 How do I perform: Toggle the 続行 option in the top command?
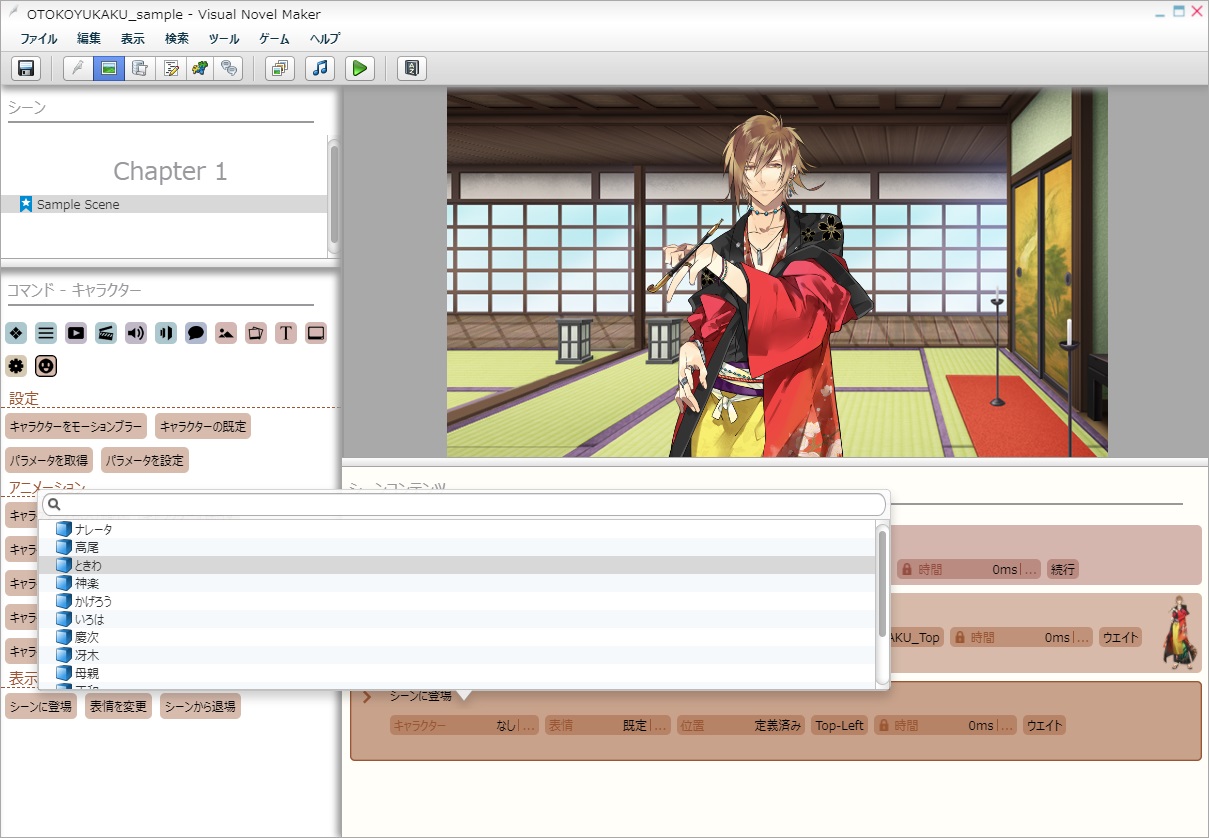(x=1062, y=569)
